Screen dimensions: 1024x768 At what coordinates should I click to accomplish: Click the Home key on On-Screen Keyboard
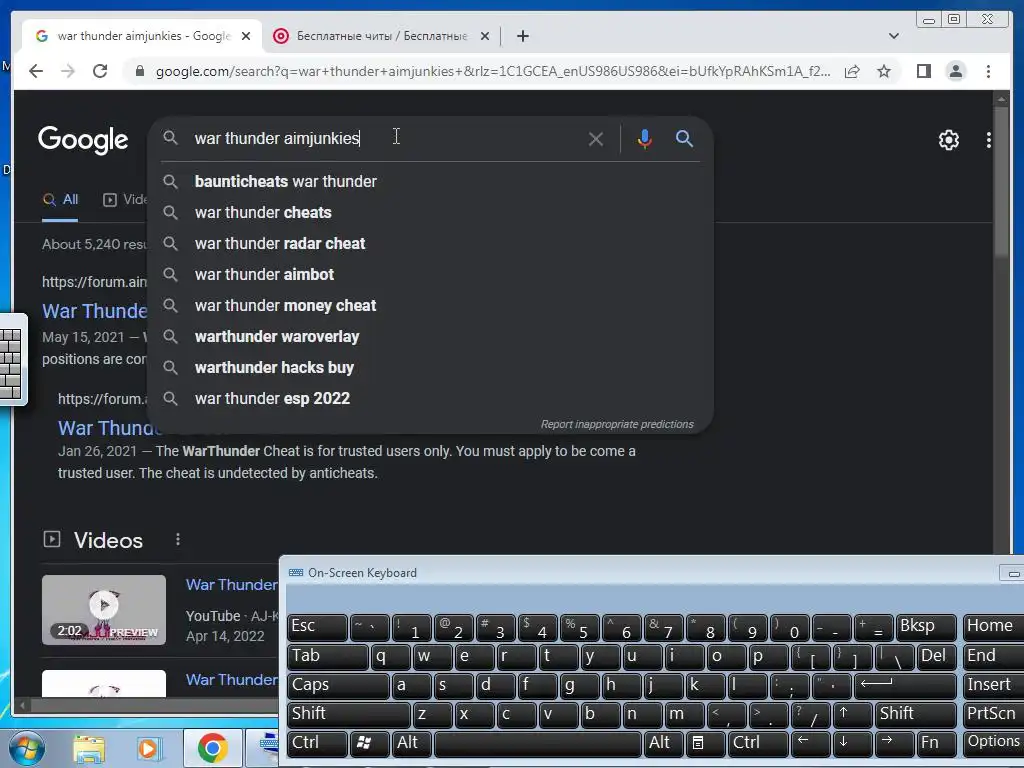[x=993, y=626]
